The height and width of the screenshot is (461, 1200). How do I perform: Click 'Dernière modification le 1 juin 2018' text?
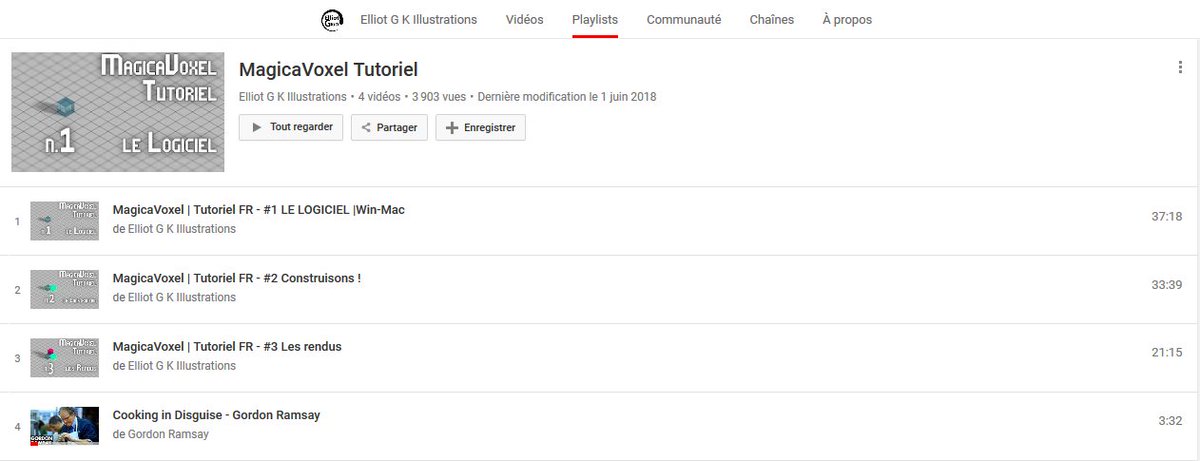click(567, 97)
